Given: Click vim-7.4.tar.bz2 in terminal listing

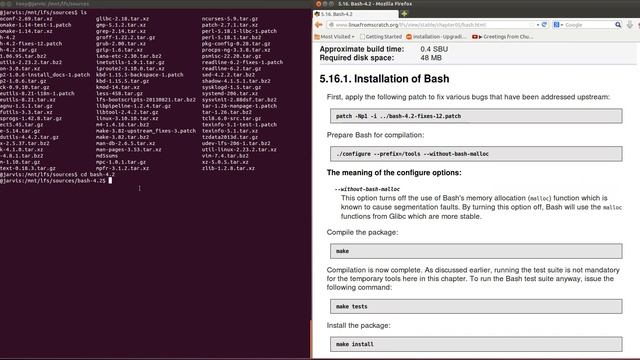Looking at the screenshot, I should [225, 156].
